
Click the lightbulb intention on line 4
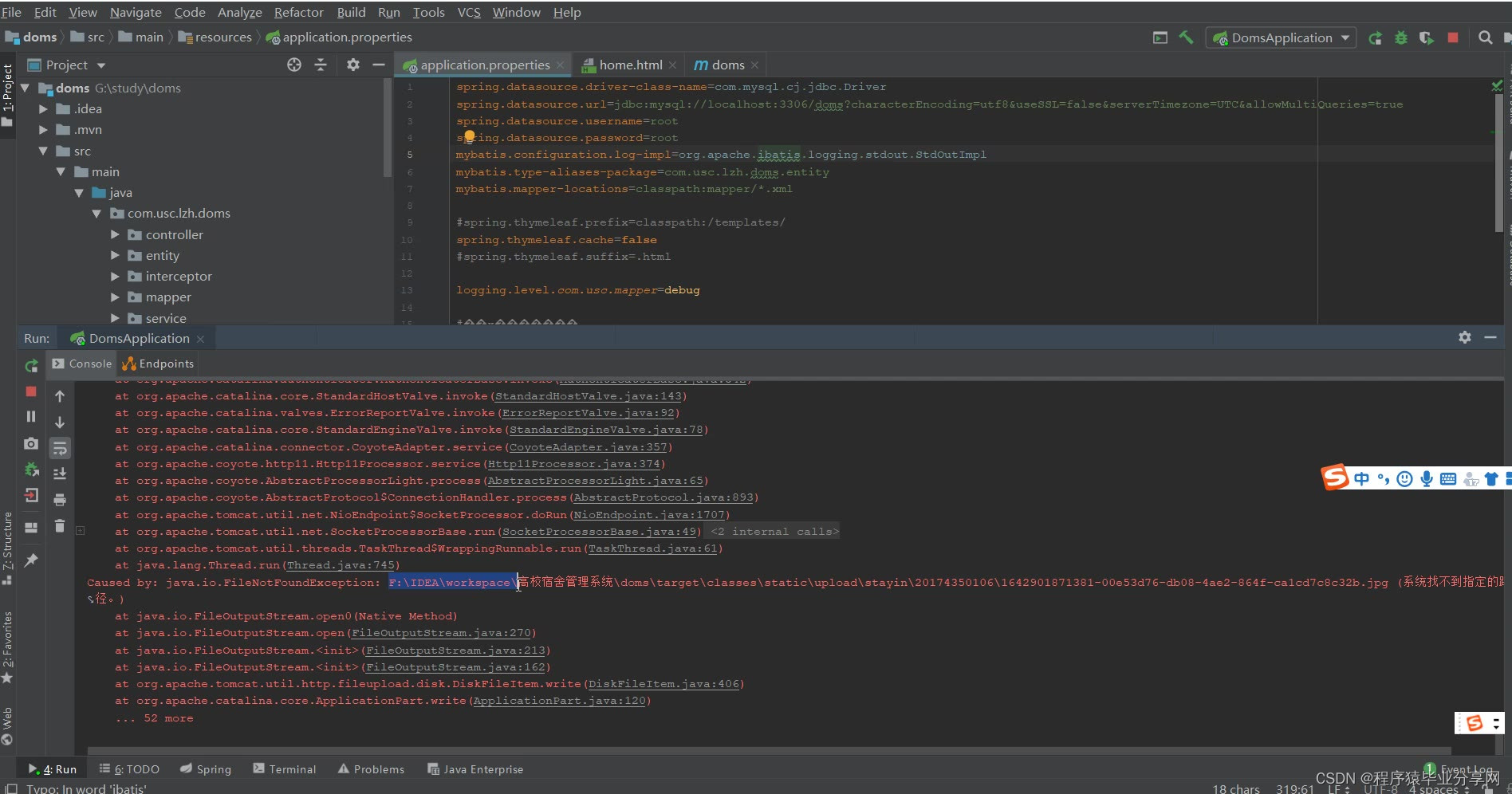469,136
